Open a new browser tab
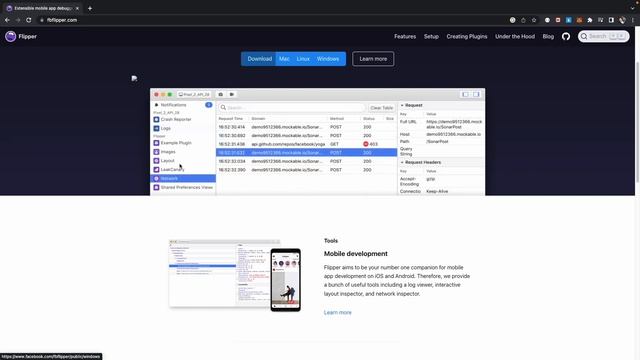 (x=90, y=8)
